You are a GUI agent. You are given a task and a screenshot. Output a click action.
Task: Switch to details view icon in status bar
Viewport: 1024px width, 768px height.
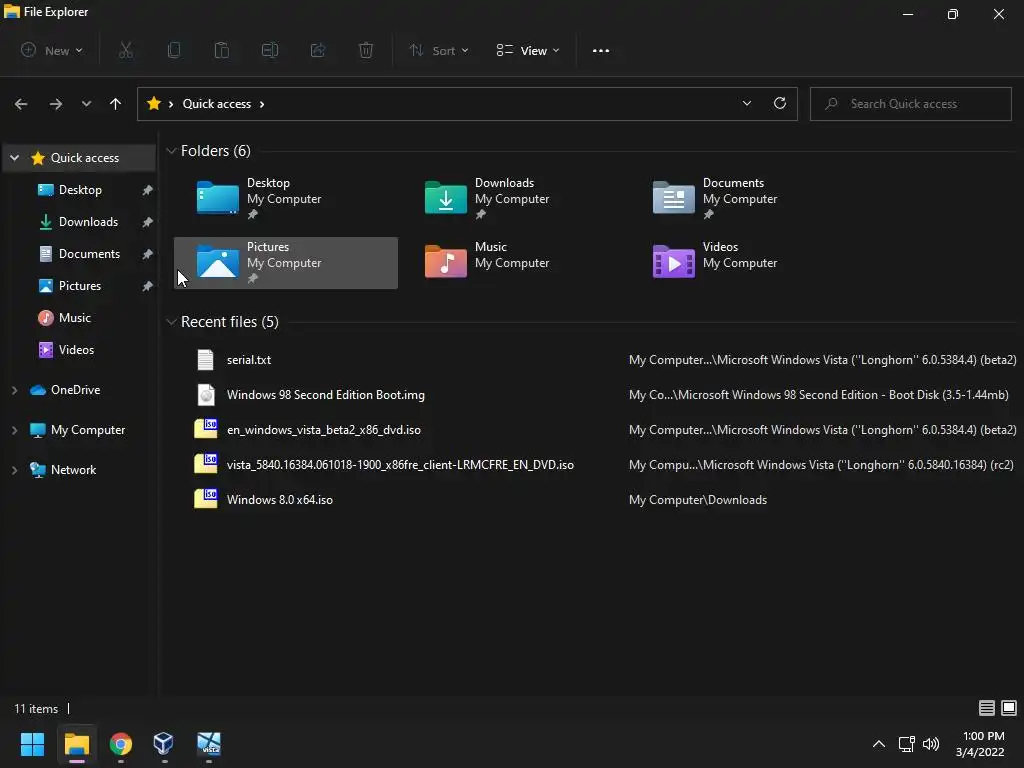point(987,708)
